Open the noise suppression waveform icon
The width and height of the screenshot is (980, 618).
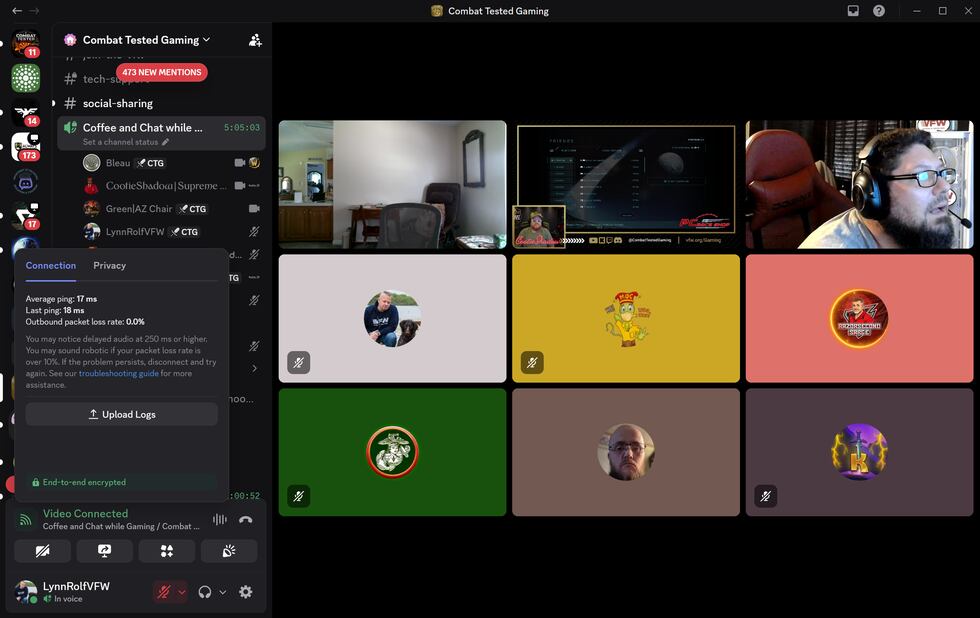(x=219, y=519)
